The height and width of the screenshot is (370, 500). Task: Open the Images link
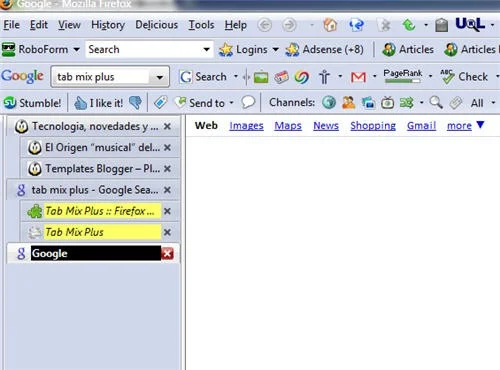246,126
